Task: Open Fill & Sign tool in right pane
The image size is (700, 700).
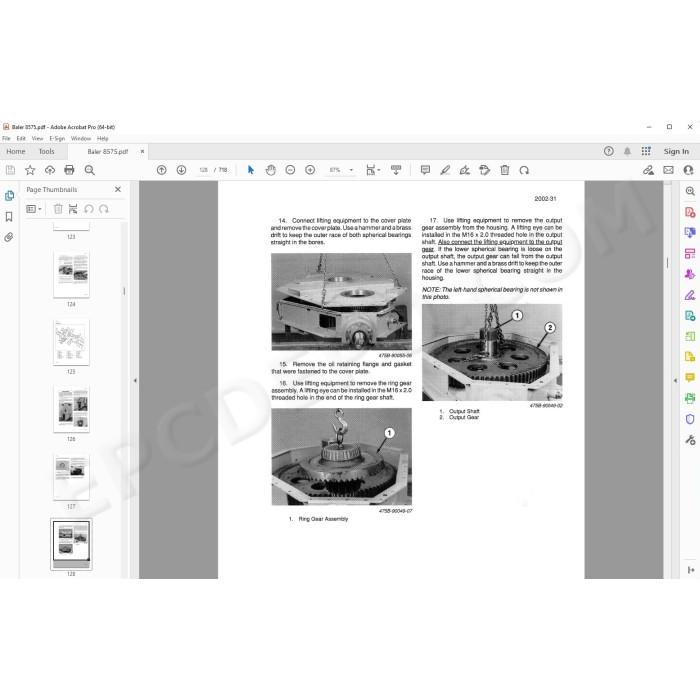Action: [690, 295]
